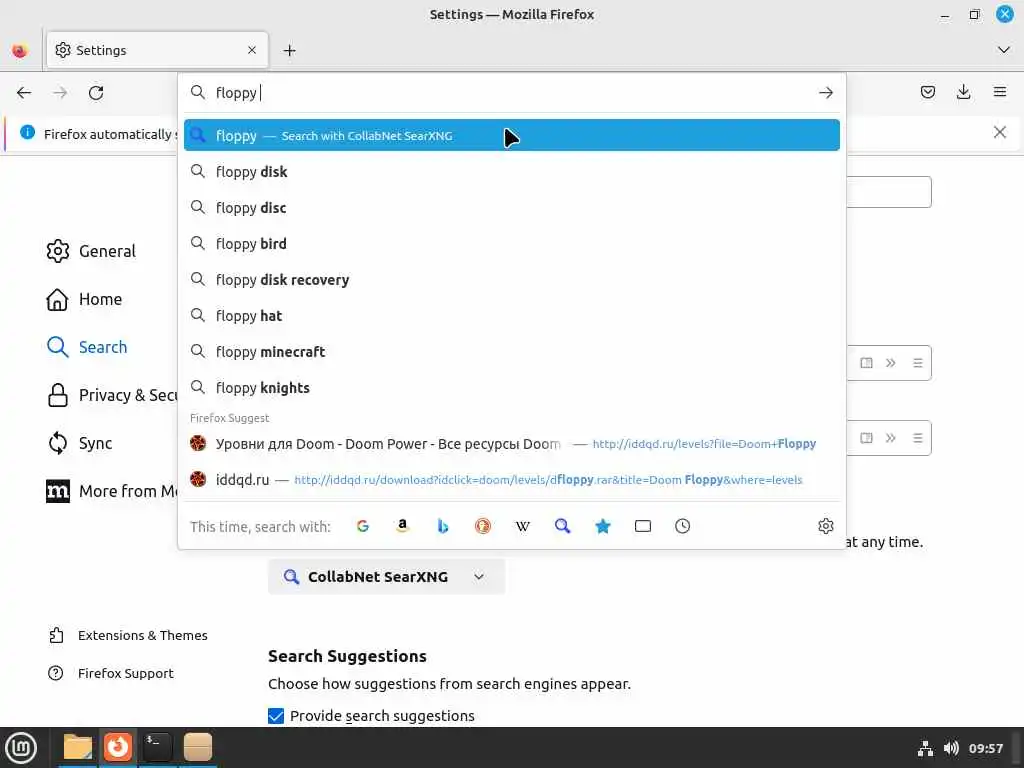Choose suggestion floppy knights
Viewport: 1024px width, 768px height.
tap(512, 388)
